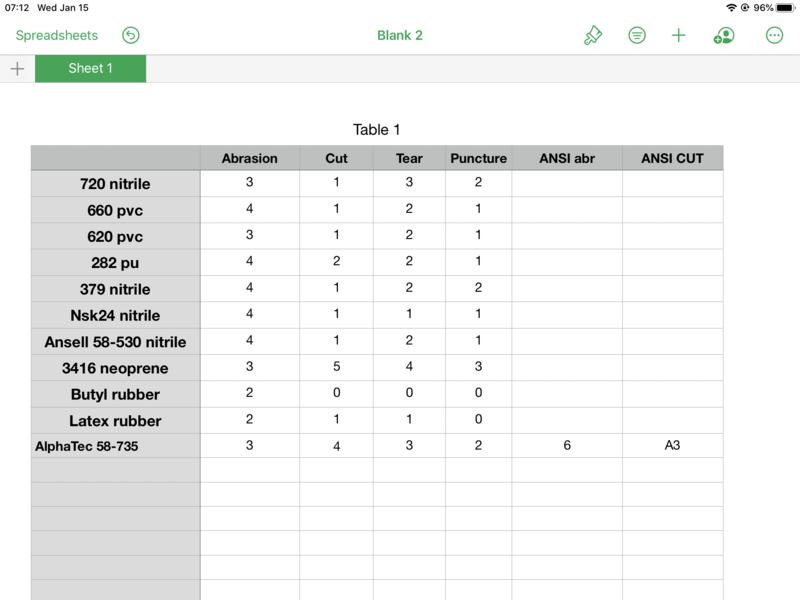
Task: Select the Table 1 title text
Action: (377, 130)
